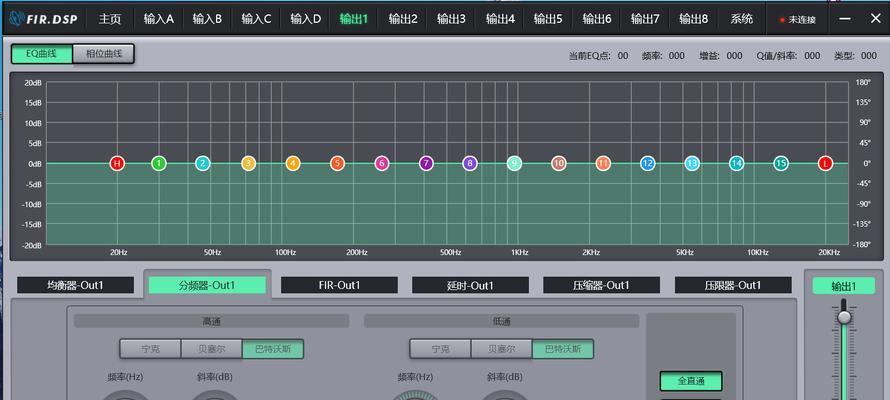This screenshot has height=400, width=890.
Task: Select pink EQ node 6
Action: tap(382, 163)
